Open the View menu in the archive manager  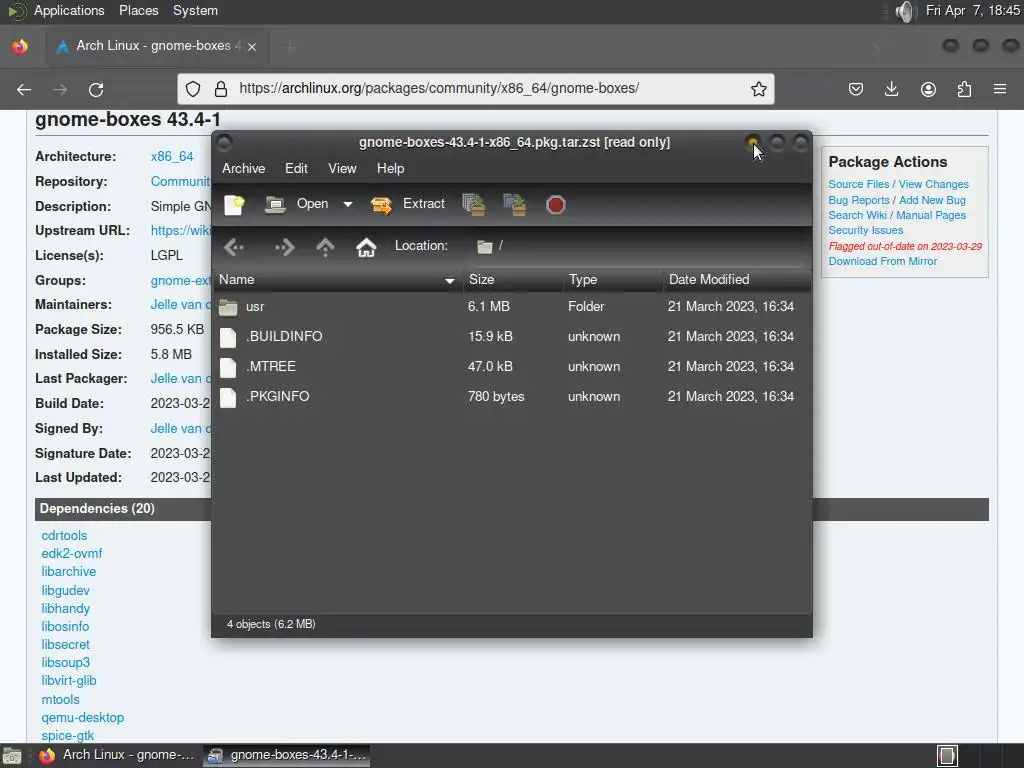coord(342,168)
